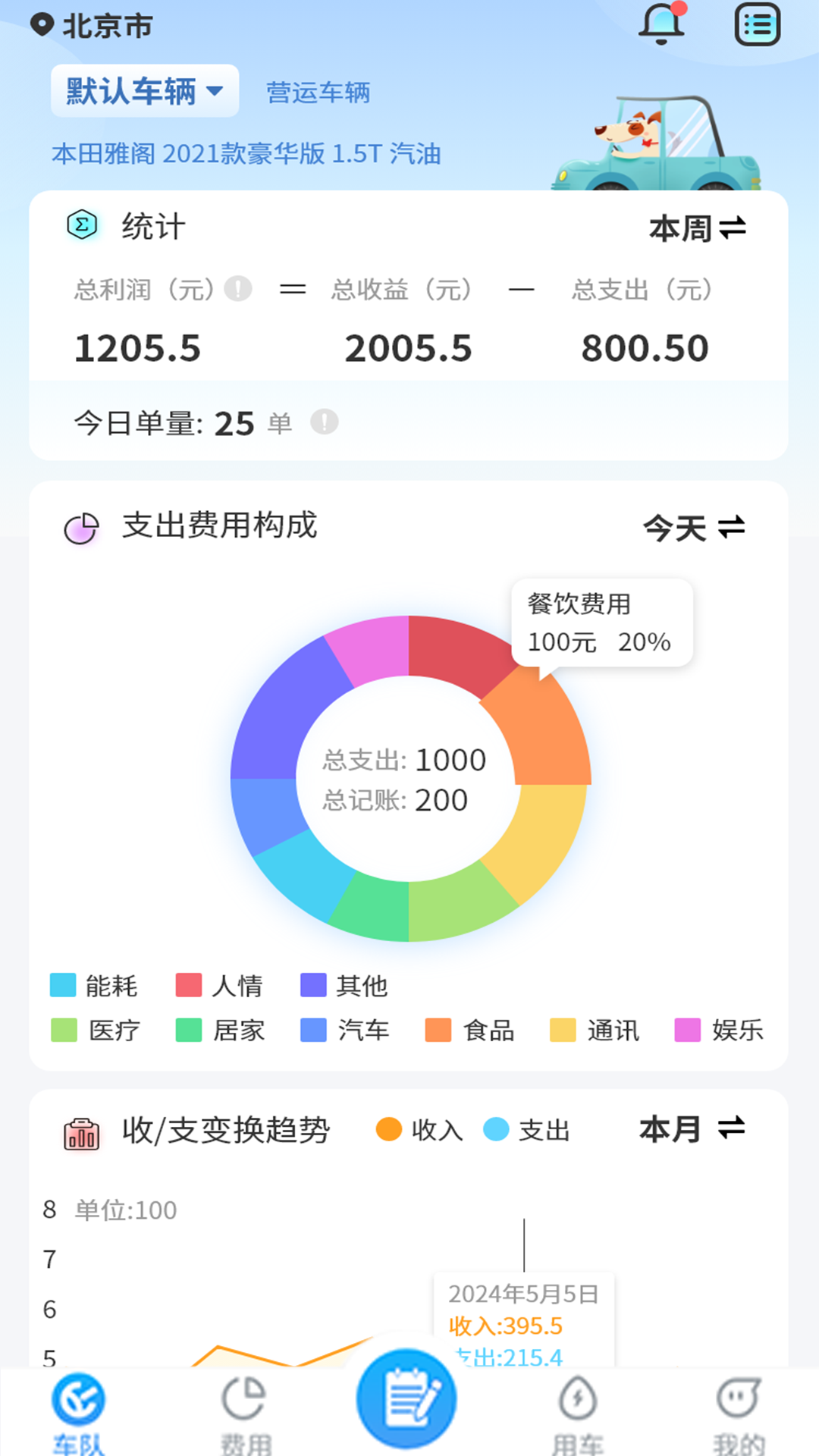The width and height of the screenshot is (819, 1456).
Task: Tap the location pin beside 北京市
Action: (x=42, y=25)
